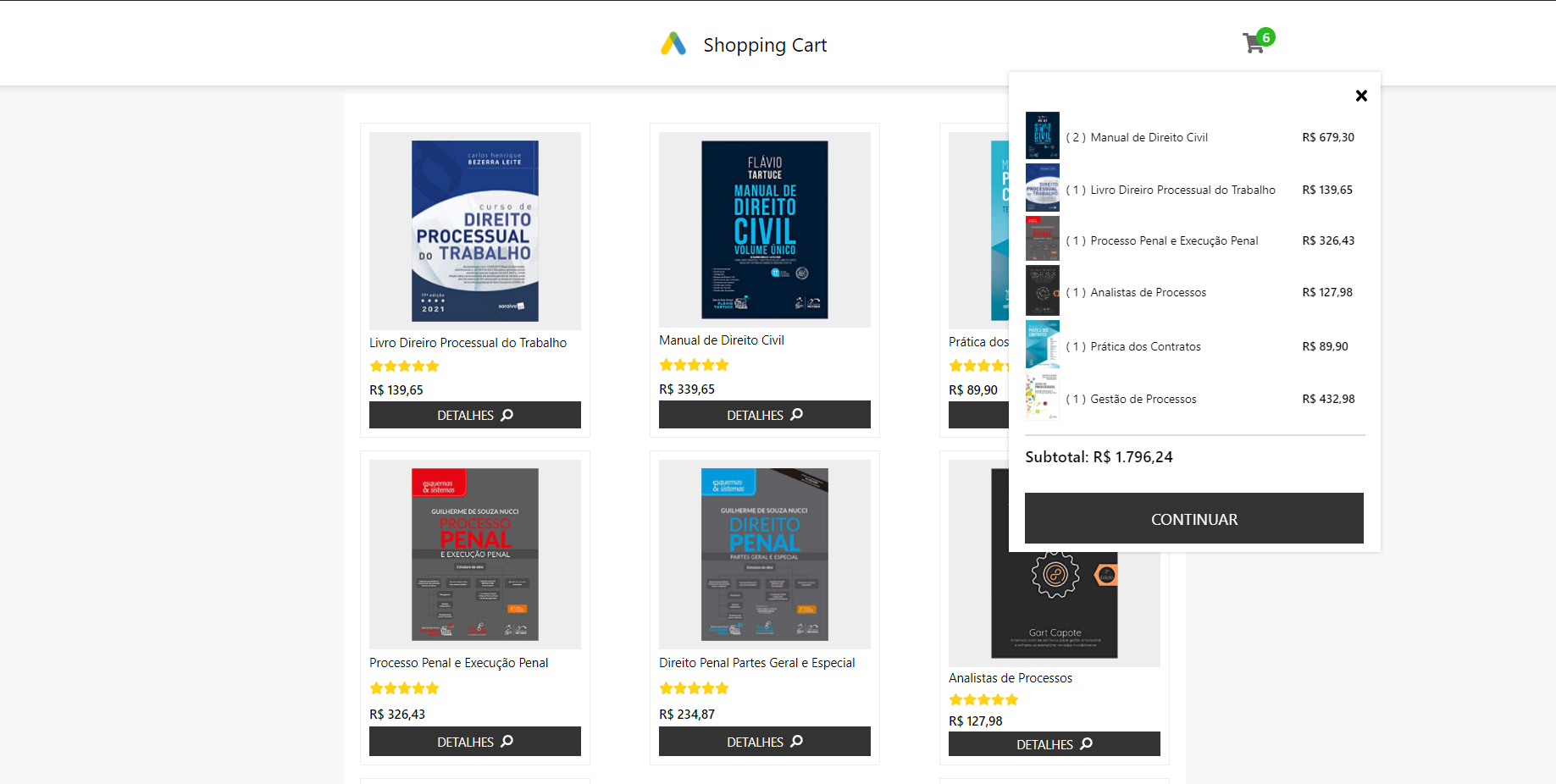Click the Direito Penal Partes Geral e Especial title

pyautogui.click(x=757, y=663)
